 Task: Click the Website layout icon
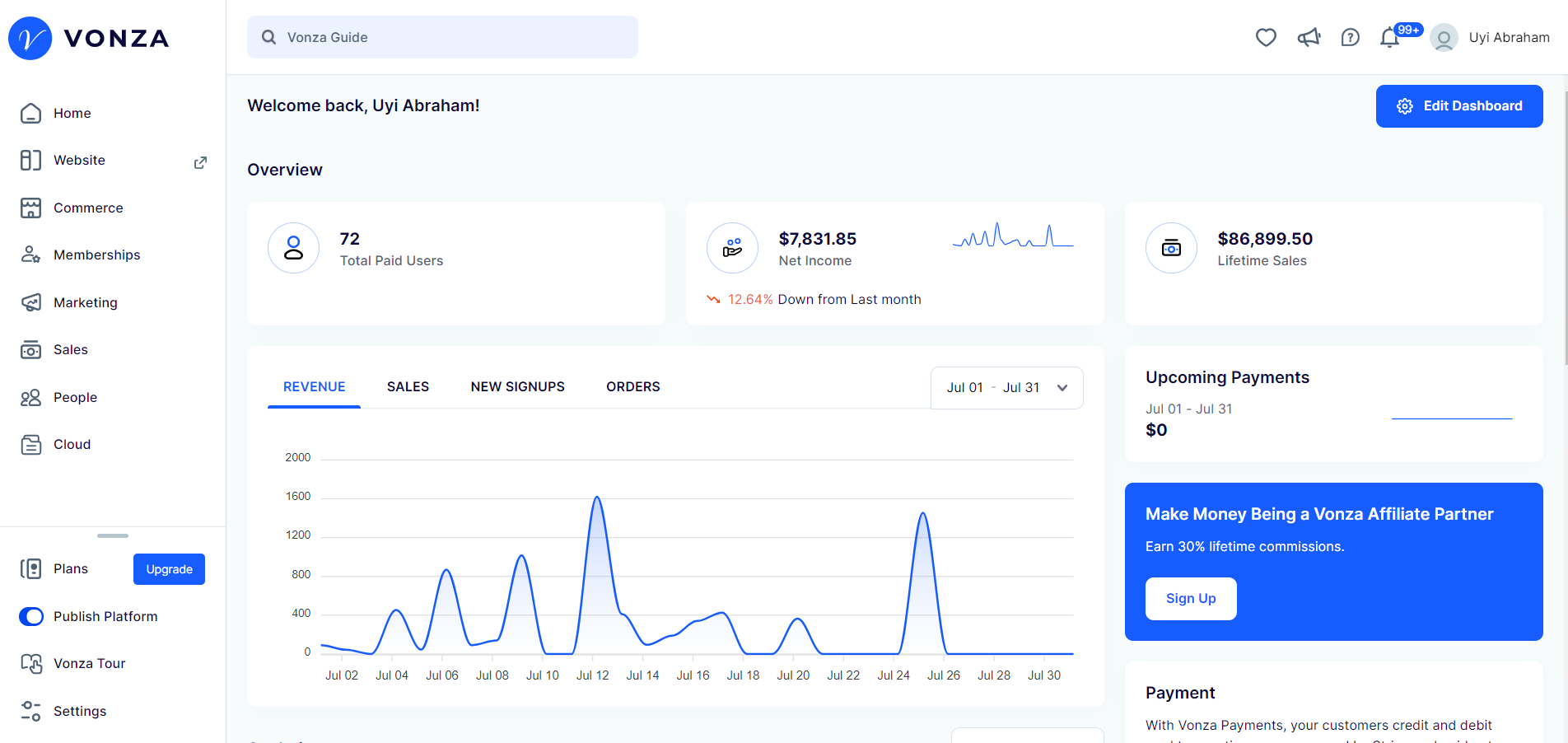click(30, 160)
